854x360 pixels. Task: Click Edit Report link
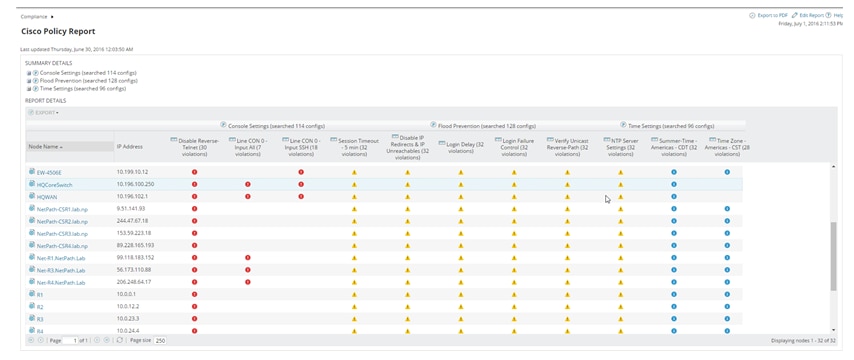(807, 16)
